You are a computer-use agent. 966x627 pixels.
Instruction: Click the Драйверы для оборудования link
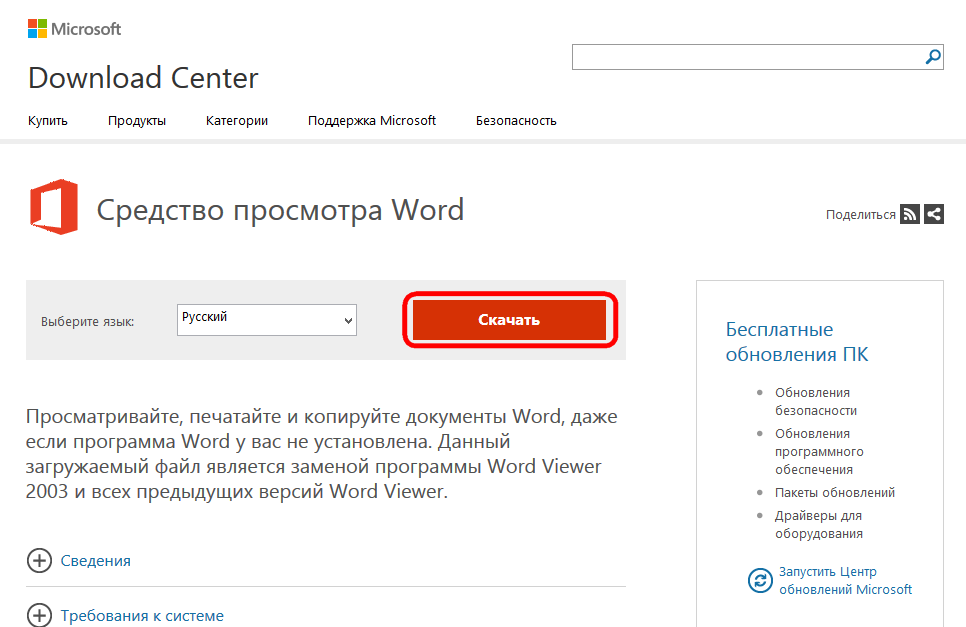pos(818,524)
